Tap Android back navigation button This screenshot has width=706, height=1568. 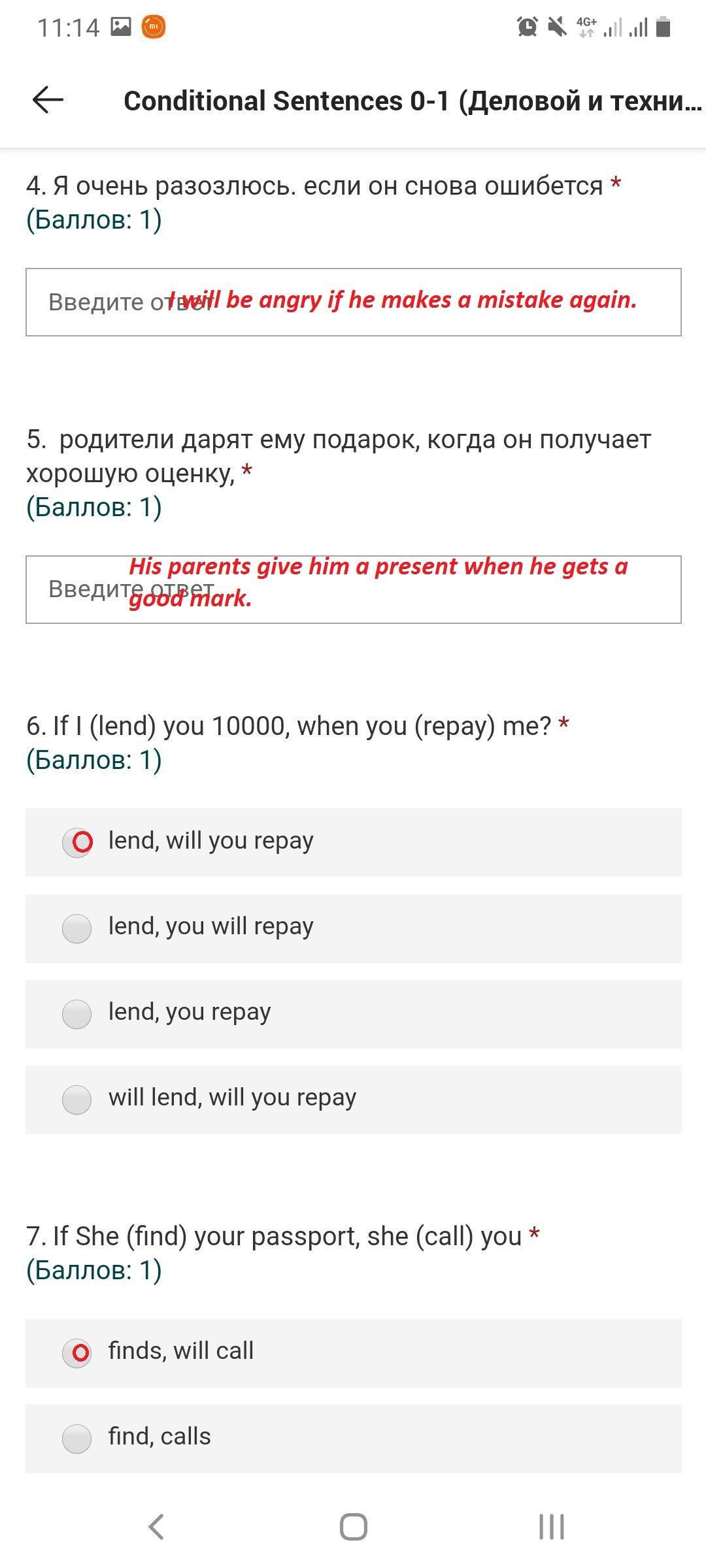pyautogui.click(x=156, y=1527)
